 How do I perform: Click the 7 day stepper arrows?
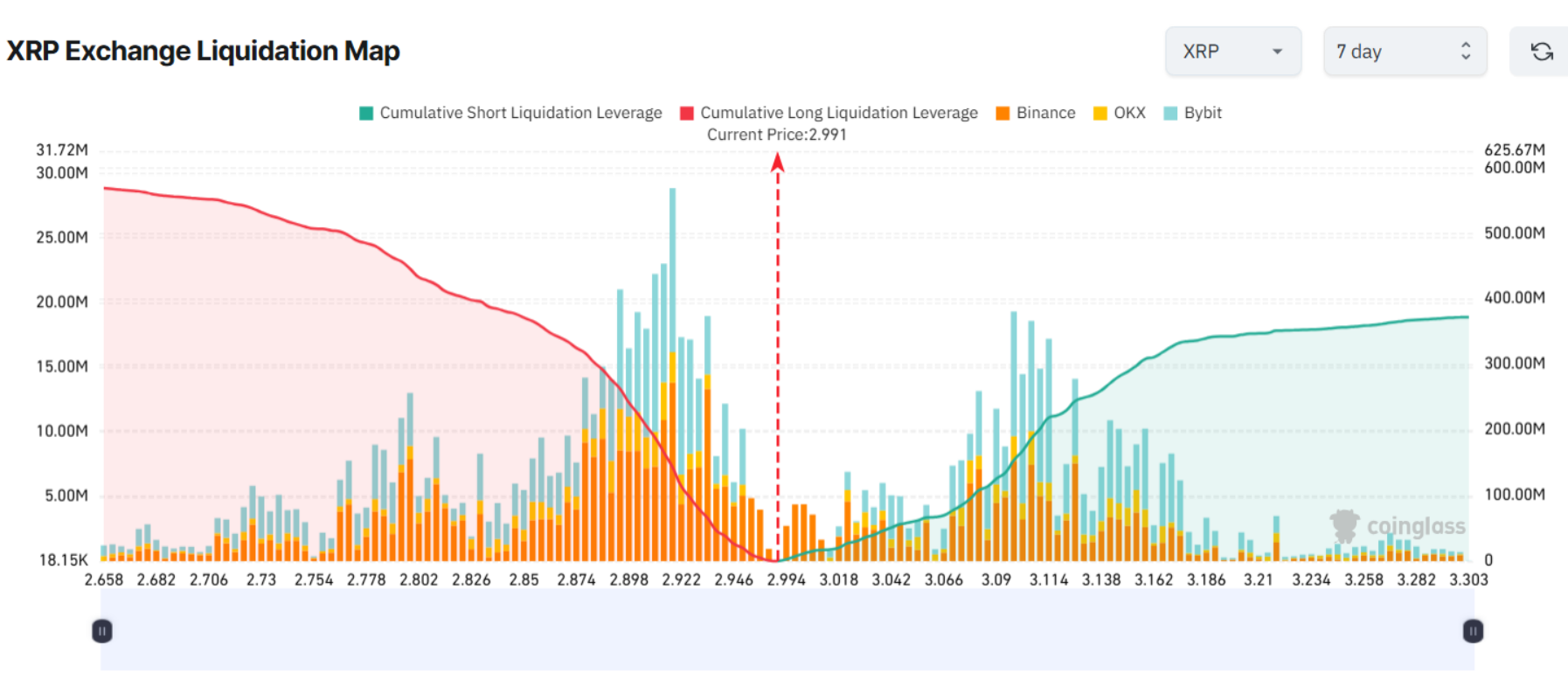click(1466, 52)
